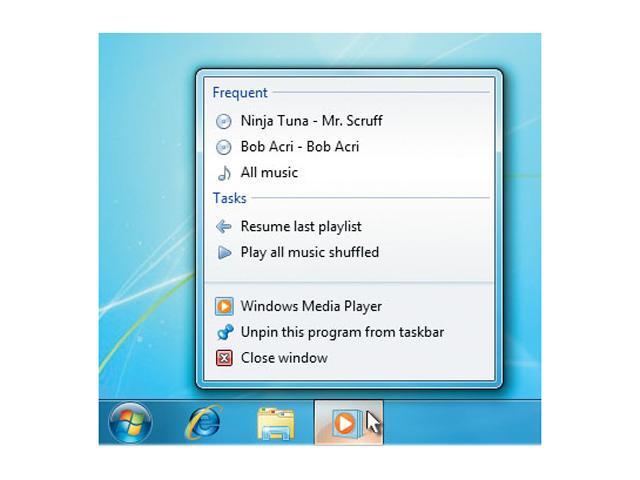
Task: Click the arrow icon beside Resume last playlist
Action: pos(224,227)
